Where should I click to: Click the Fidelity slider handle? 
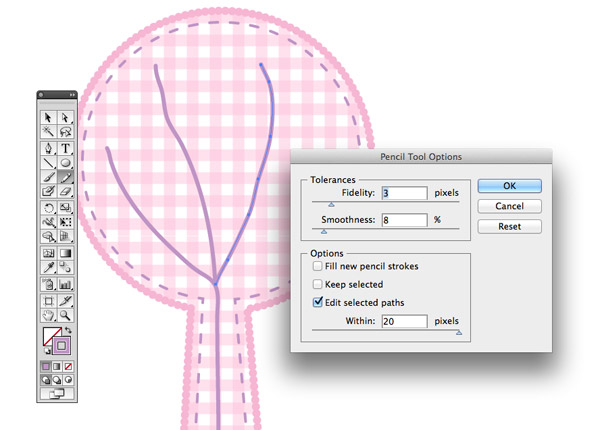pyautogui.click(x=331, y=205)
